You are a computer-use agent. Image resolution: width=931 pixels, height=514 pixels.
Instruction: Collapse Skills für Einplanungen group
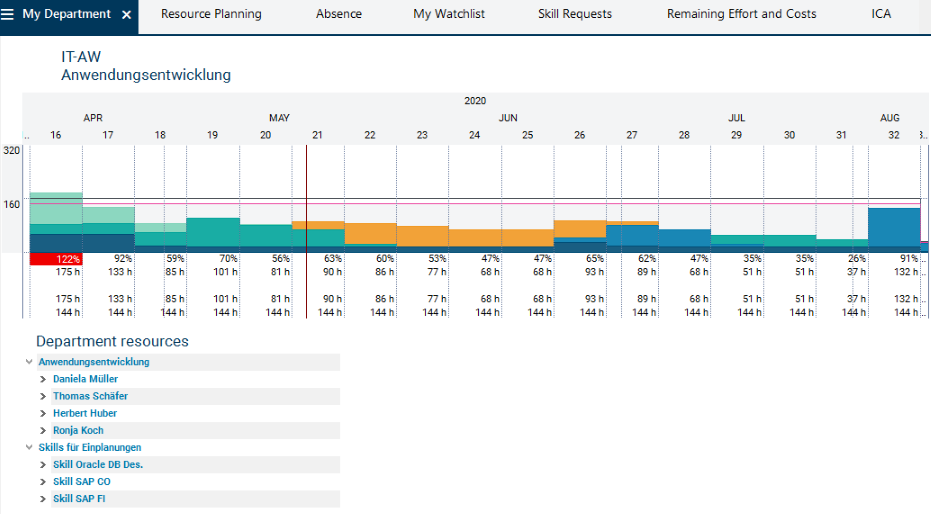pyautogui.click(x=28, y=448)
